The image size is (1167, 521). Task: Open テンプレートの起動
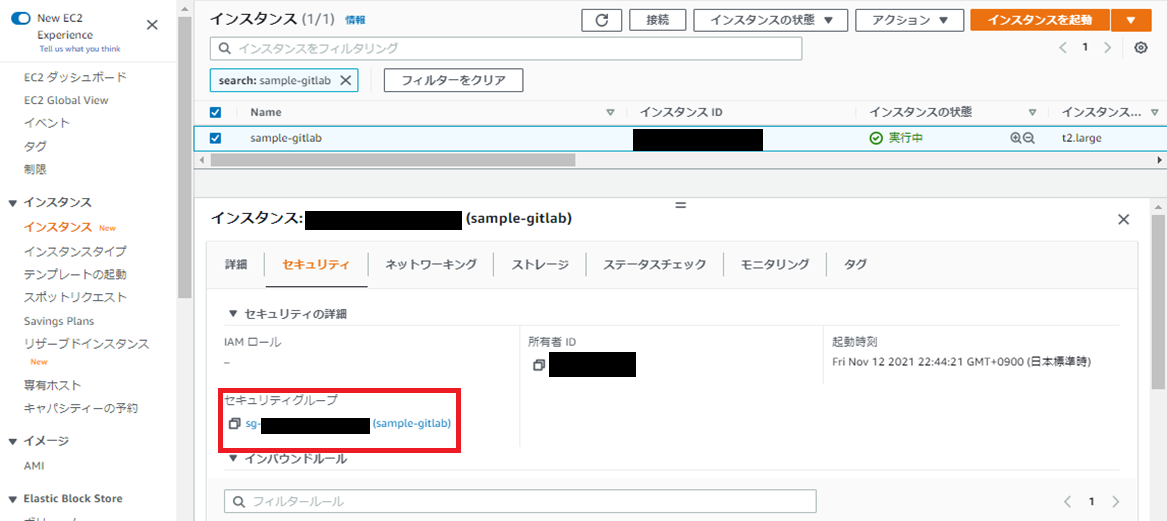[74, 274]
